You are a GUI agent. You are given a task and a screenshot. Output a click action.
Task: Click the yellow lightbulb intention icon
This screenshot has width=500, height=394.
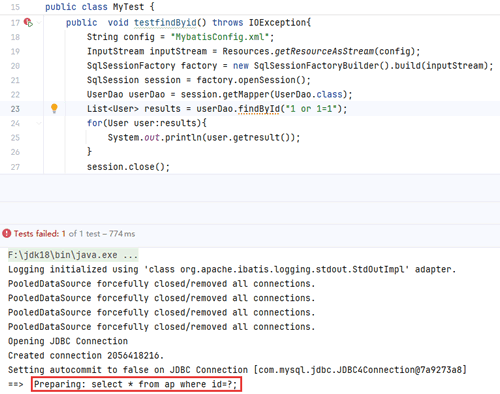(x=54, y=108)
